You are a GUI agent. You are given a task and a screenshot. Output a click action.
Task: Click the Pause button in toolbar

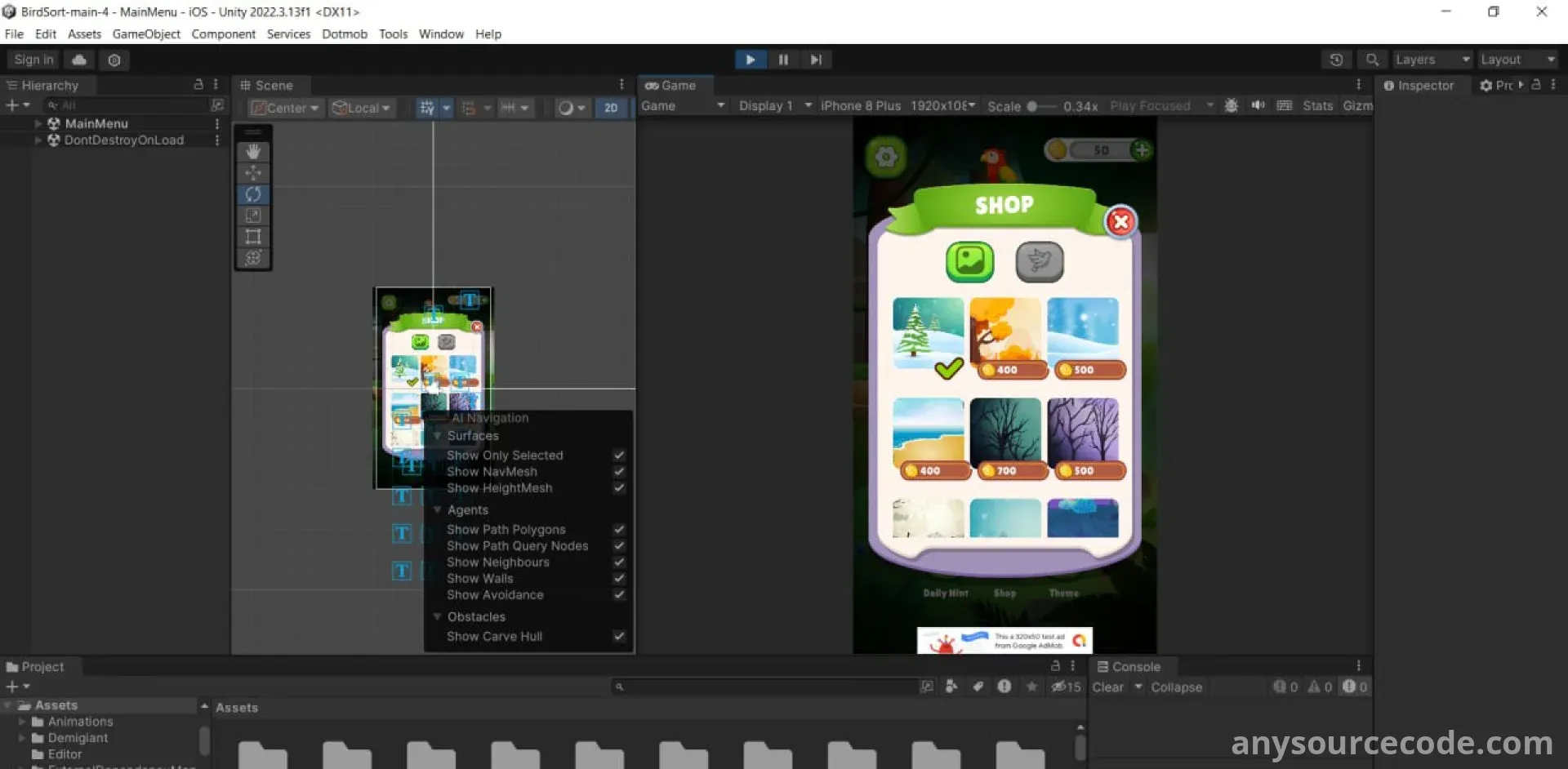[783, 60]
